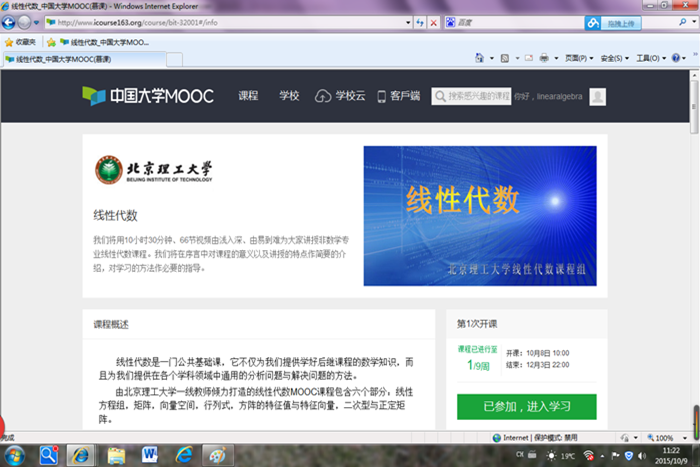This screenshot has height=467, width=700.
Task: Select the 学校 navigation item
Action: click(x=289, y=96)
